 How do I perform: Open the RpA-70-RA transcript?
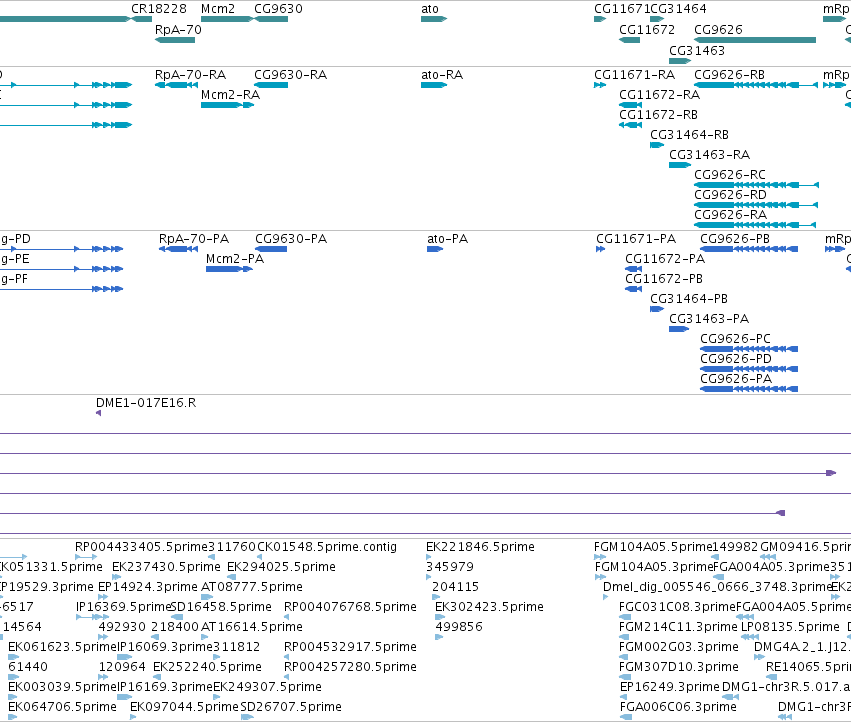pos(176,85)
